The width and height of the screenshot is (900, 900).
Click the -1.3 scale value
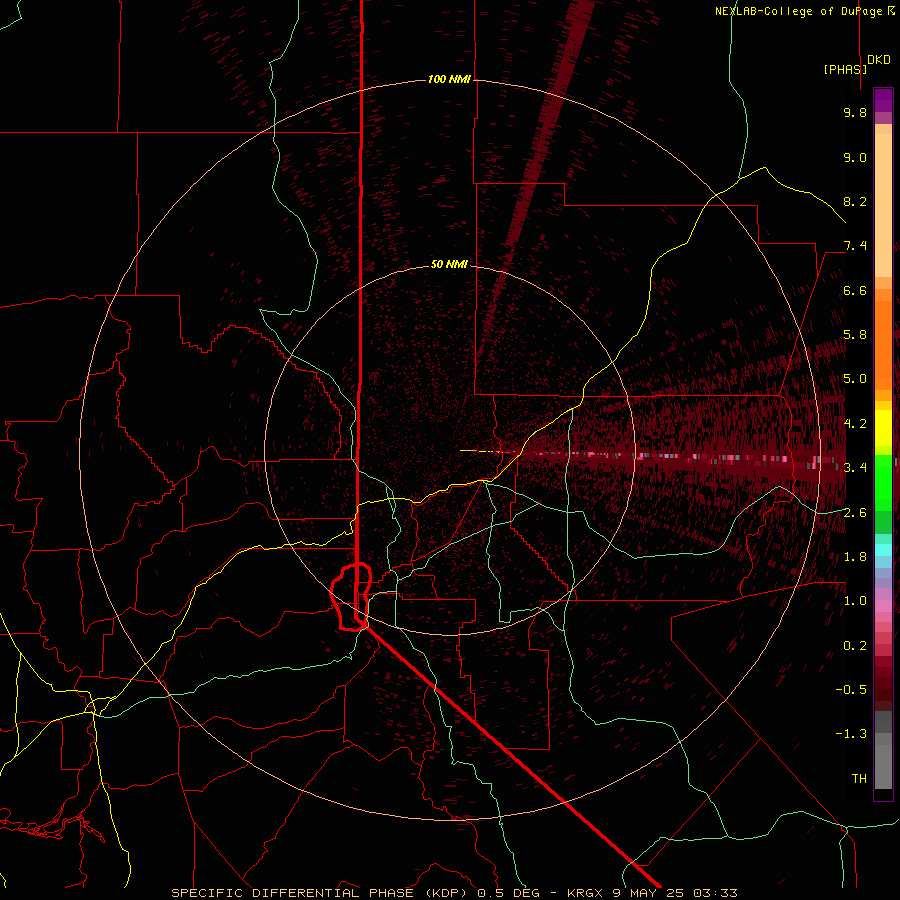click(x=851, y=734)
